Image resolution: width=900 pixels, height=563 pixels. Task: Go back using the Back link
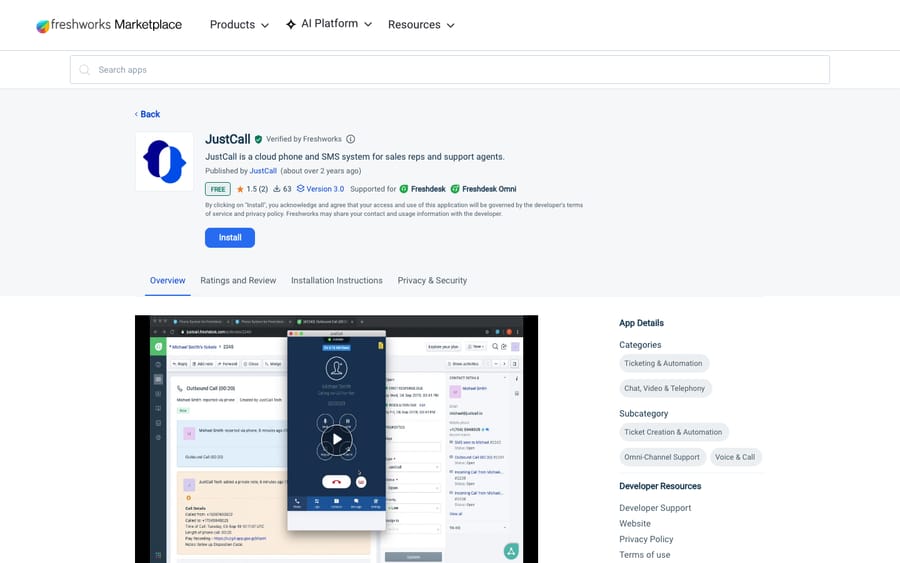[148, 114]
